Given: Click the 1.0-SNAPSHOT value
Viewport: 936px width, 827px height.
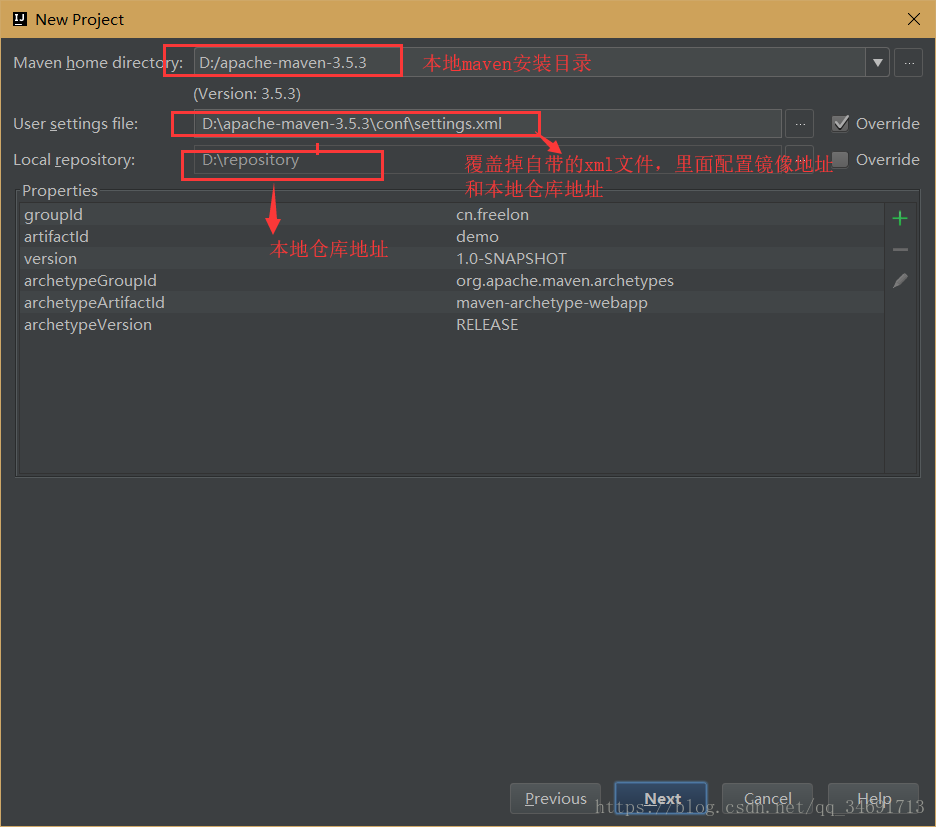Looking at the screenshot, I should (511, 259).
